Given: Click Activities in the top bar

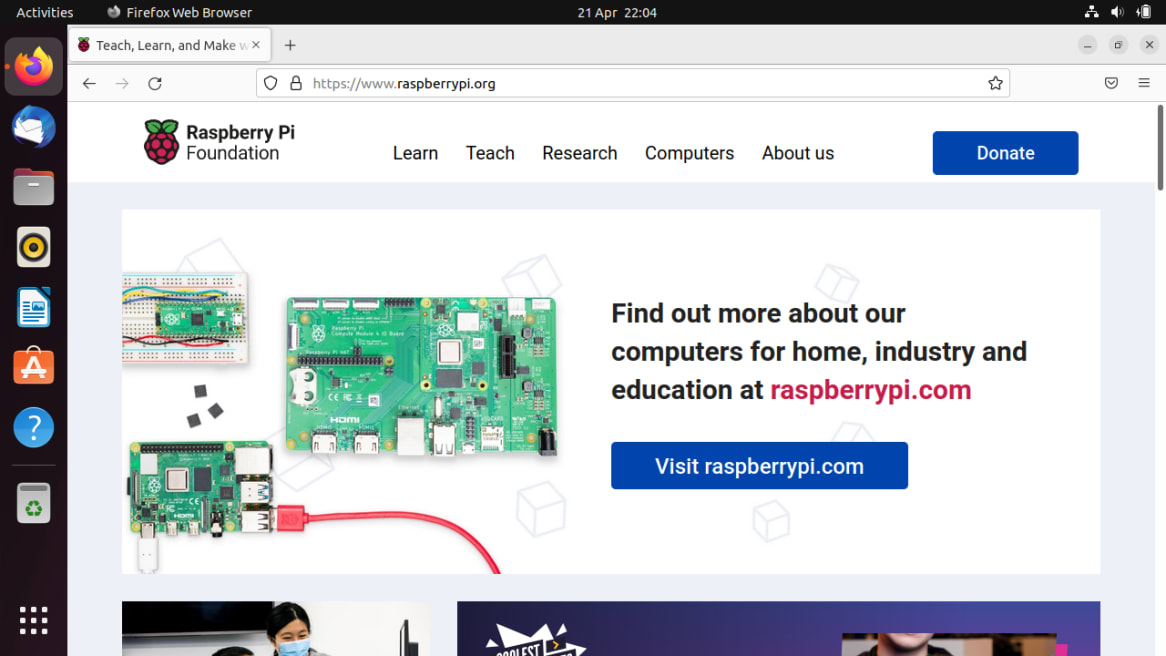Looking at the screenshot, I should pyautogui.click(x=45, y=12).
